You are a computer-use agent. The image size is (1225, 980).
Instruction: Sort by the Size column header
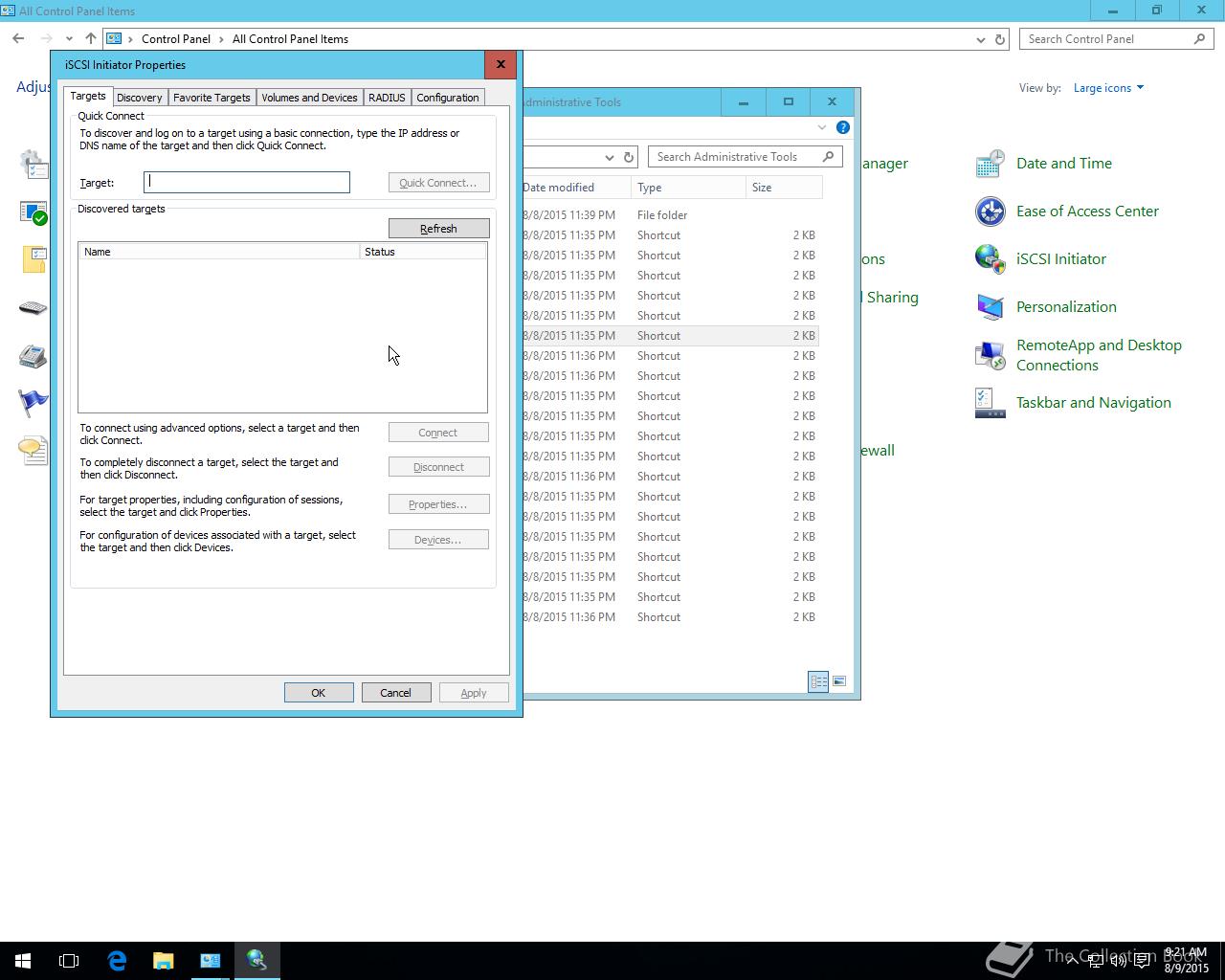click(x=784, y=188)
